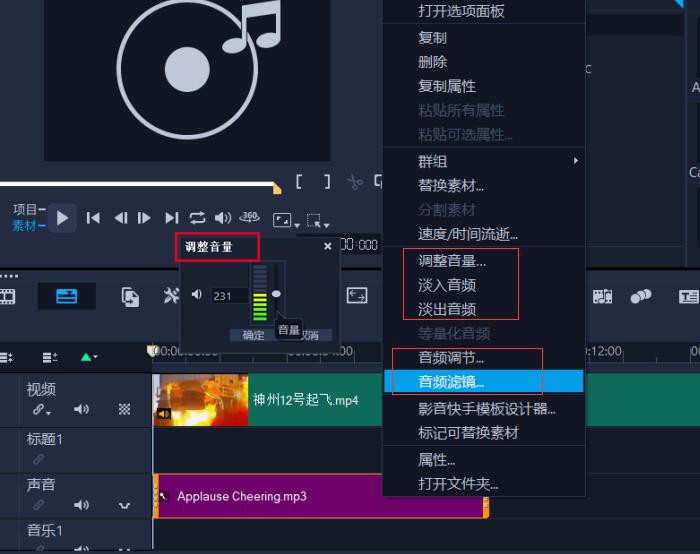Jump to the start with Home button

(93, 218)
